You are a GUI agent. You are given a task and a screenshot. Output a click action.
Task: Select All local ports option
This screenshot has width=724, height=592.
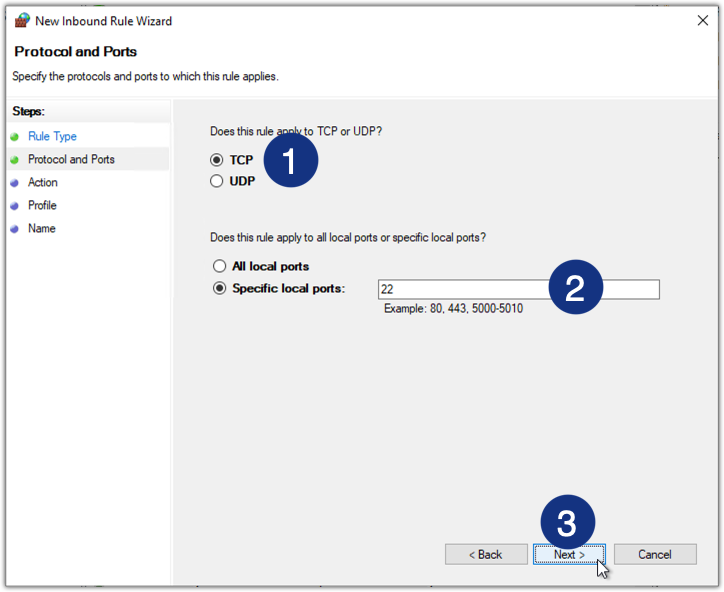219,267
